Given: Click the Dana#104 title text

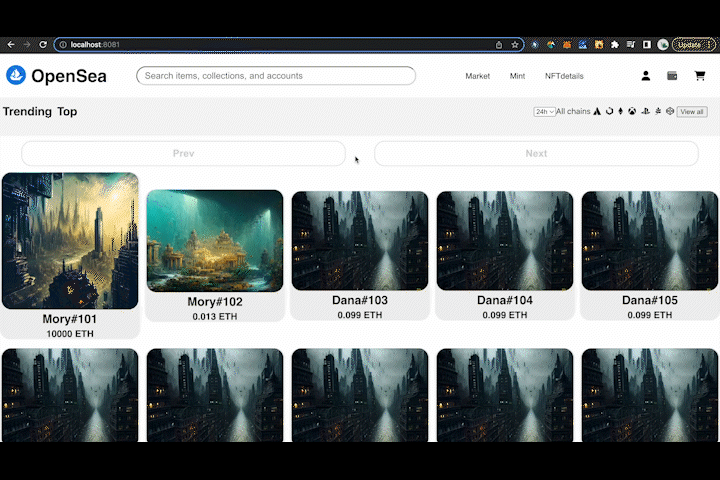Looking at the screenshot, I should [505, 300].
